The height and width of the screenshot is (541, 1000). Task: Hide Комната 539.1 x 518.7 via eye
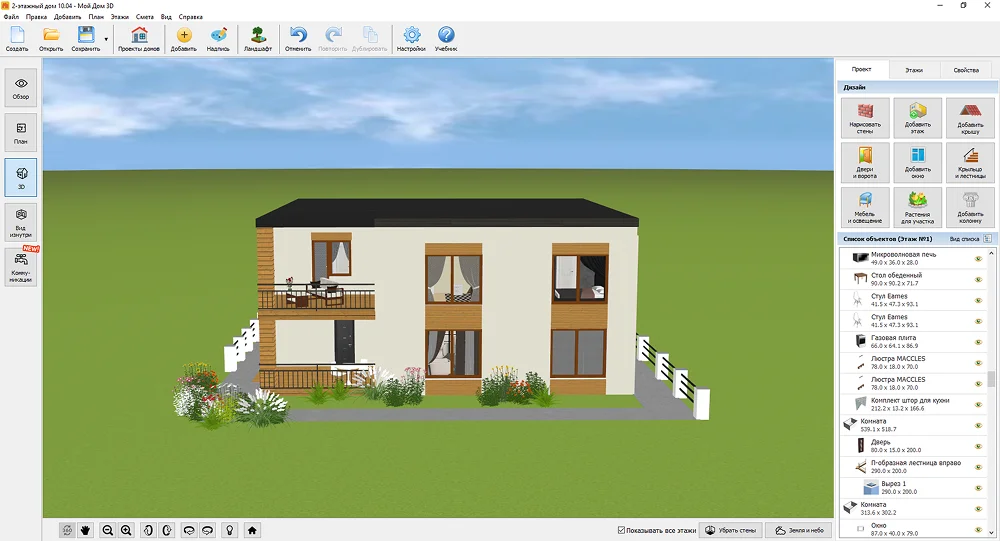(978, 426)
